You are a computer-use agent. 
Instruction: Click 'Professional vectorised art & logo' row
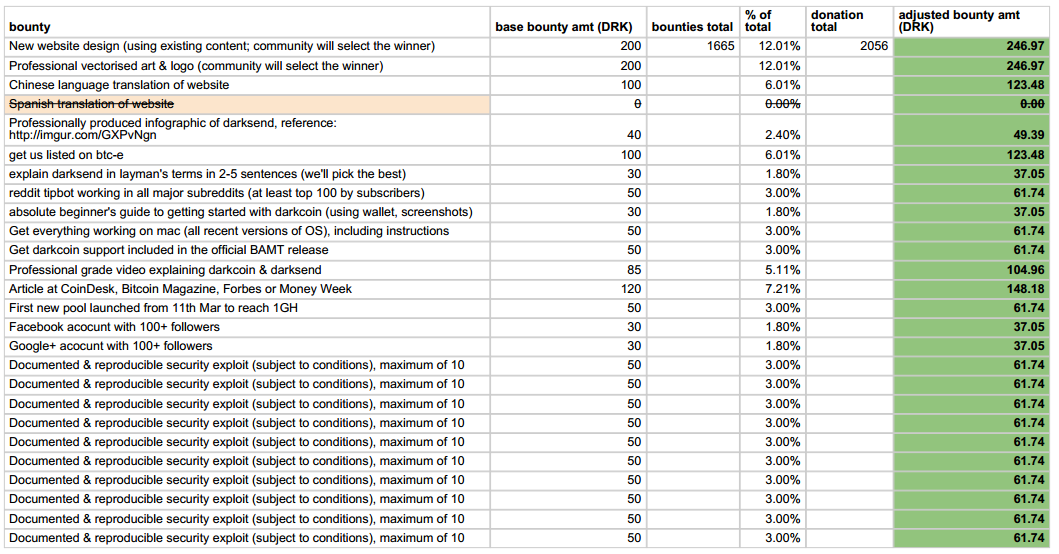click(247, 66)
